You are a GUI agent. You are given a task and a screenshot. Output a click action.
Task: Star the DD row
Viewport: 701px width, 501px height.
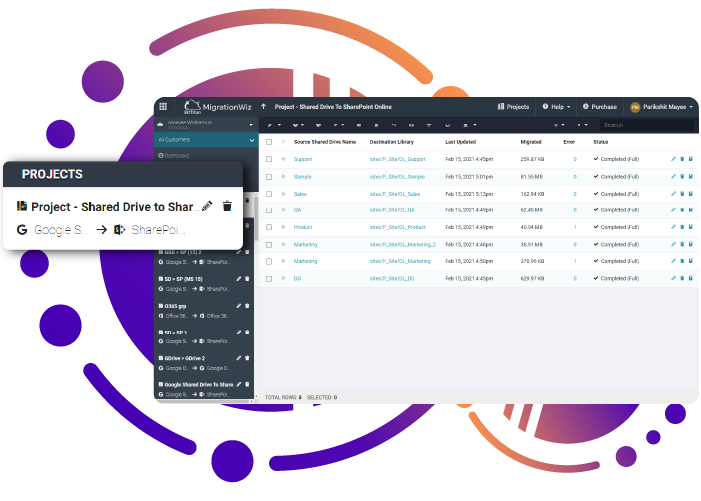283,278
